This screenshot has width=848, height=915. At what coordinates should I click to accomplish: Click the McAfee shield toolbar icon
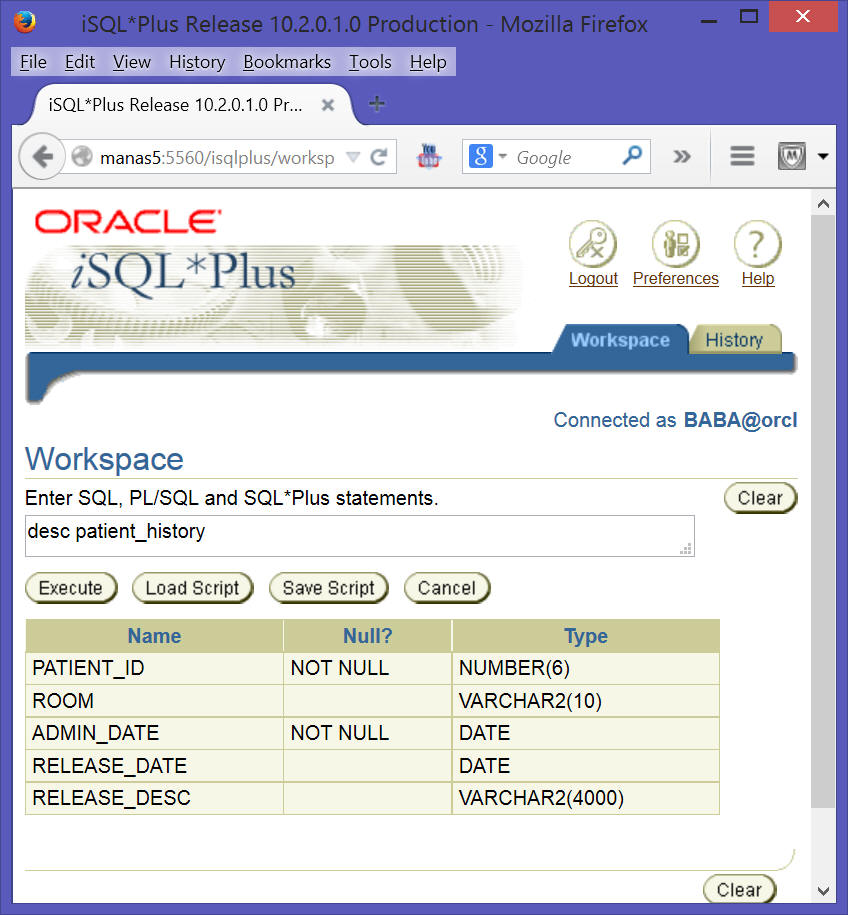tap(791, 156)
